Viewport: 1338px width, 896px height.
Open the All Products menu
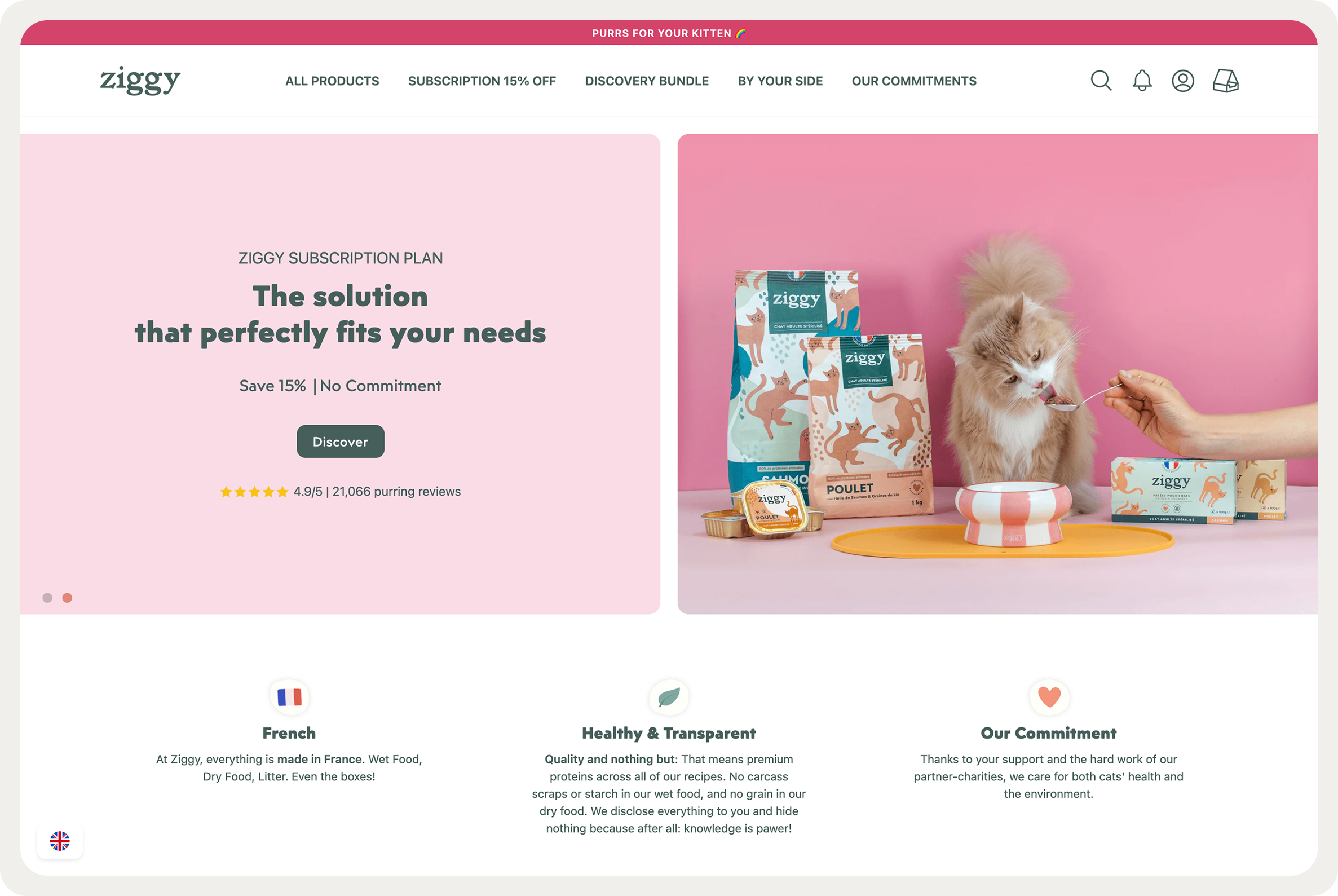click(x=332, y=81)
